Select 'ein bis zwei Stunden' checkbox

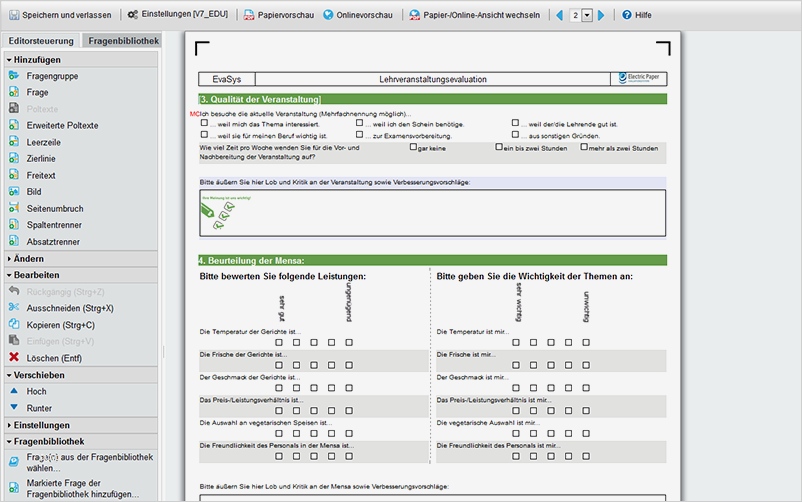[x=499, y=147]
